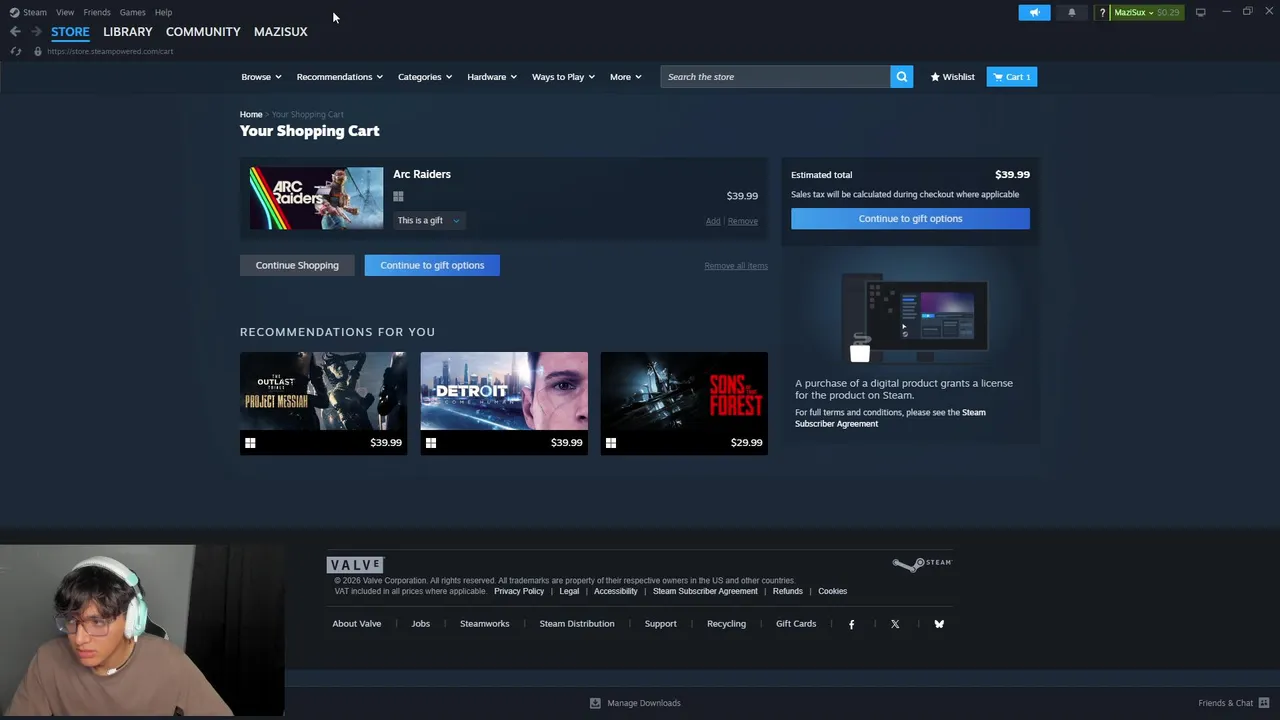
Task: Click Continue to gift options below cart item
Action: click(432, 265)
